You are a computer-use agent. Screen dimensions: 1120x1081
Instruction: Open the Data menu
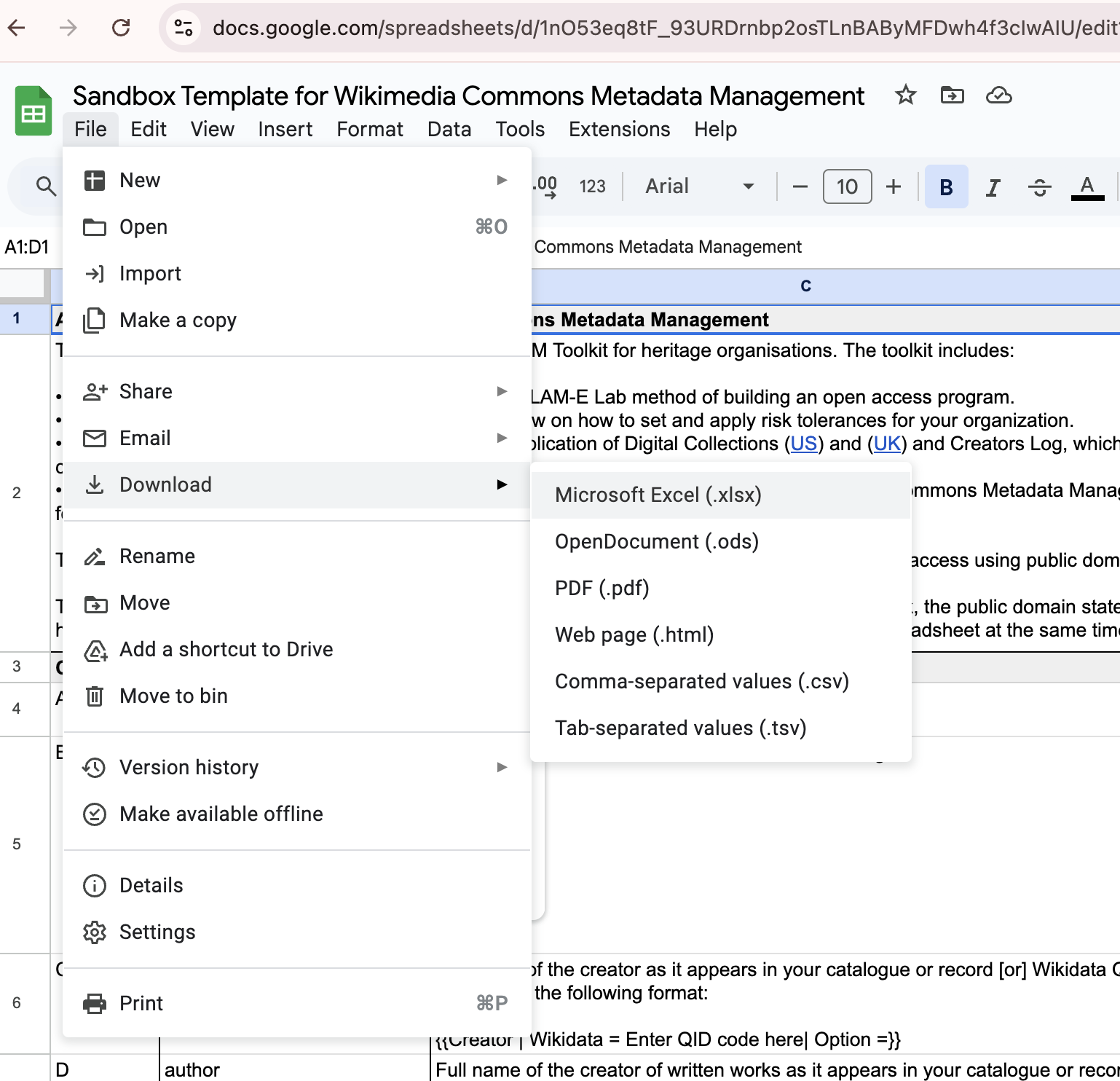coord(449,129)
